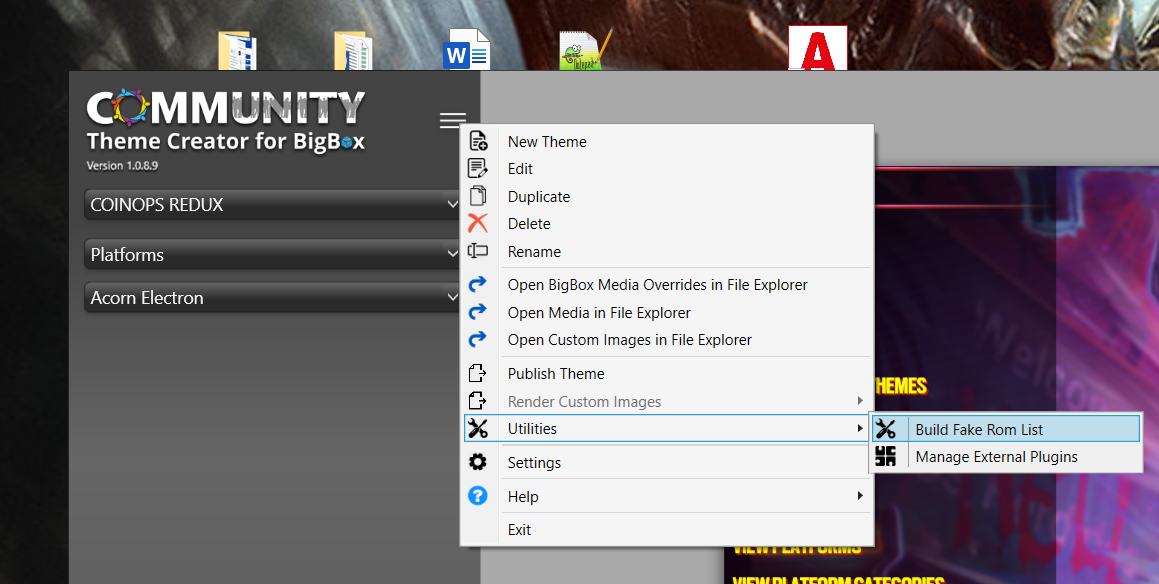
Task: Expand the Utilities submenu arrow
Action: coord(860,428)
